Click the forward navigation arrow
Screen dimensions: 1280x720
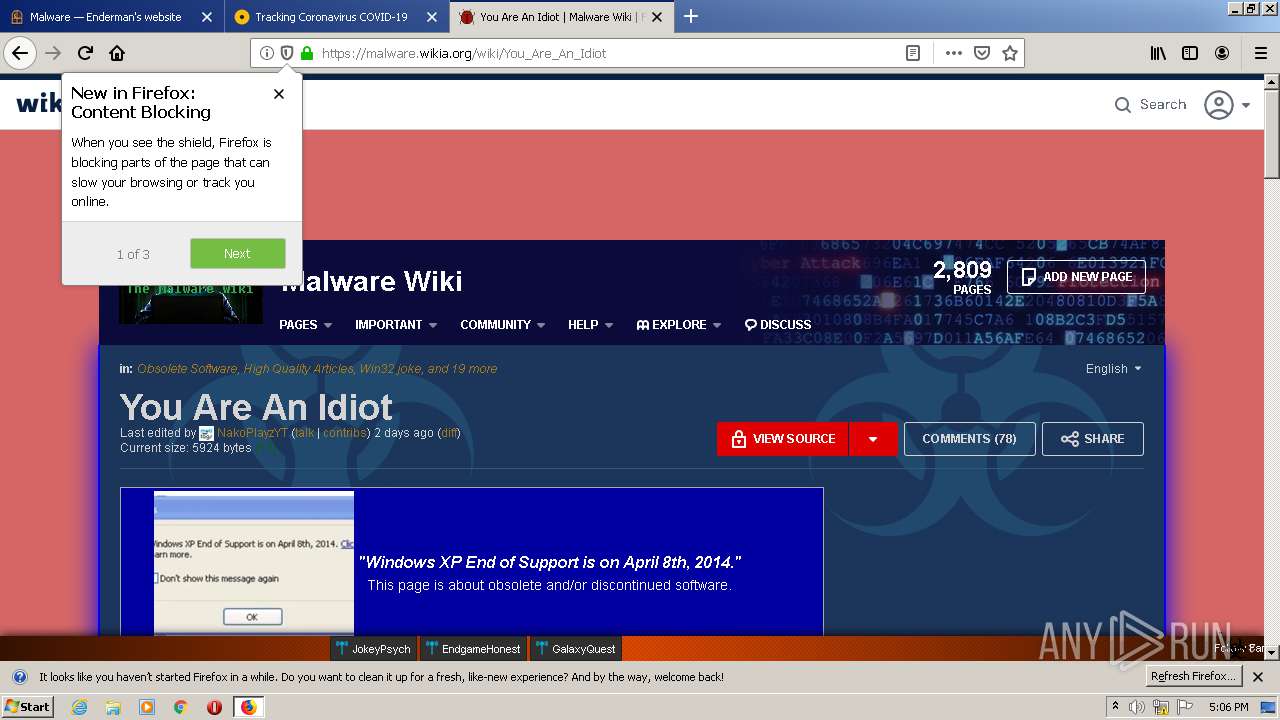point(53,53)
